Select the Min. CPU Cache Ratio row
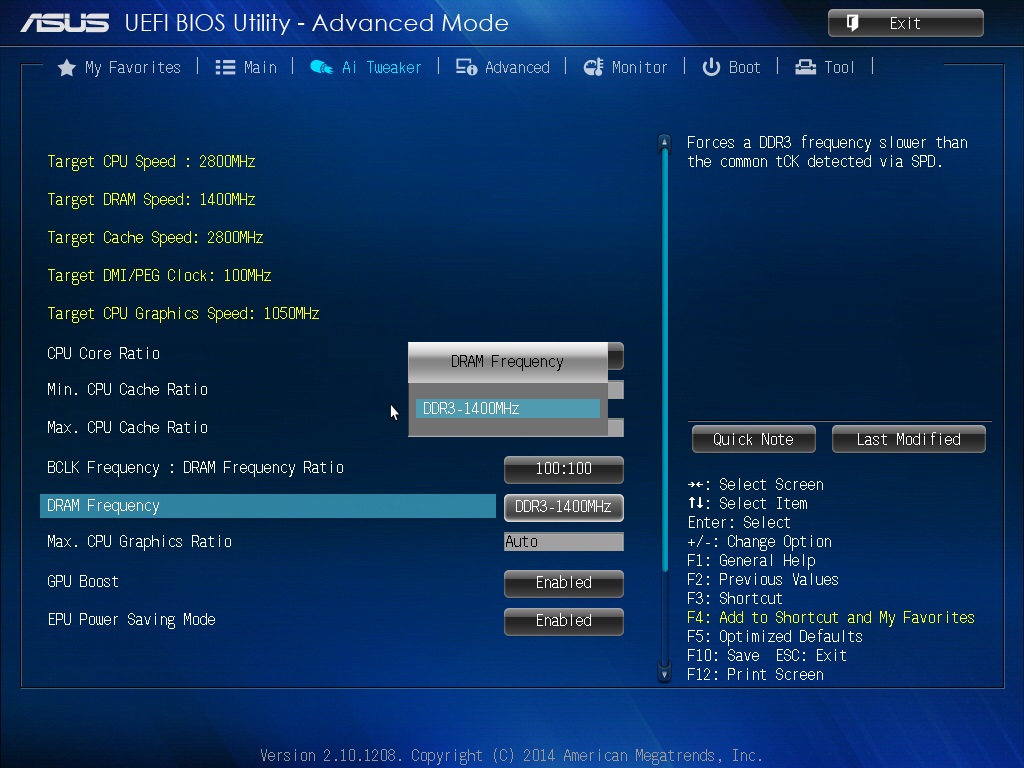 click(x=127, y=390)
